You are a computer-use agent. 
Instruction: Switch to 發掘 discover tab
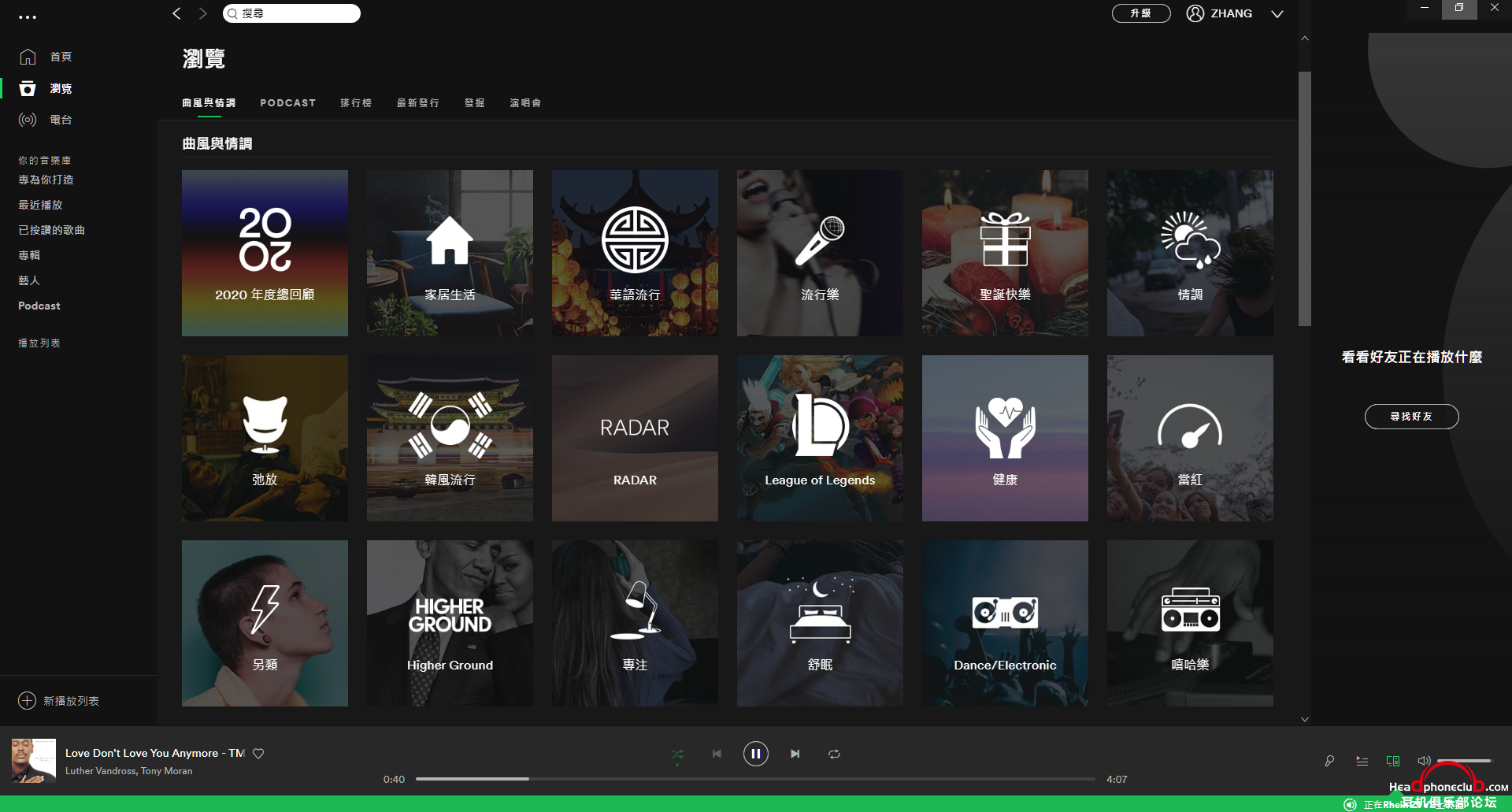[475, 103]
